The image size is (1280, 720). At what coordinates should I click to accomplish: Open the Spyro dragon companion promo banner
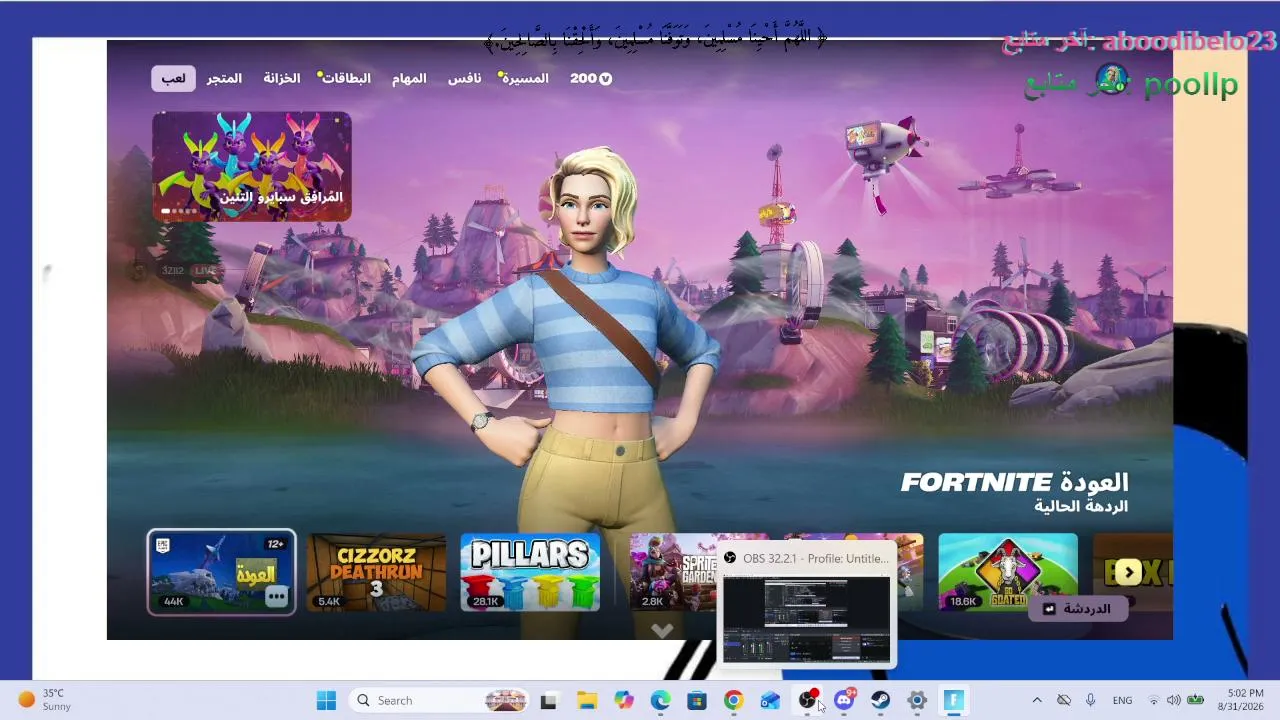pos(251,166)
